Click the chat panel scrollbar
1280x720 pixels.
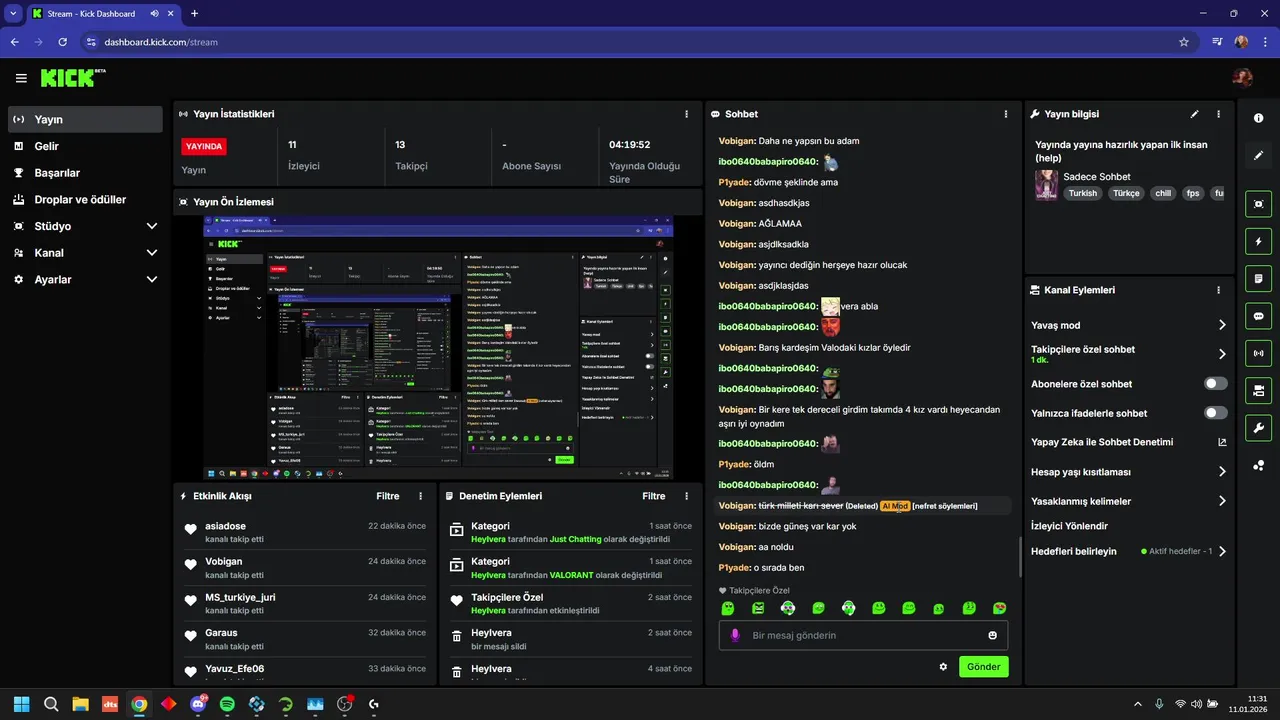[x=1020, y=556]
